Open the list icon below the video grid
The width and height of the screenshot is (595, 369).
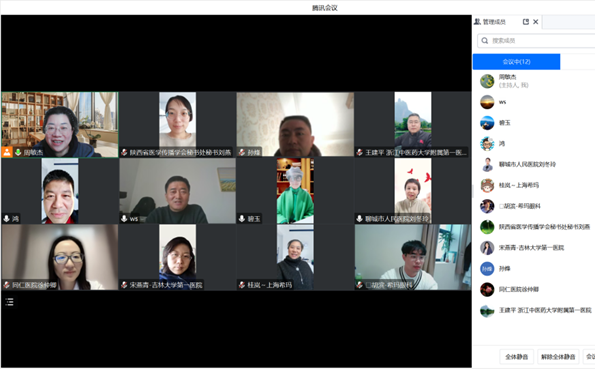[x=9, y=302]
